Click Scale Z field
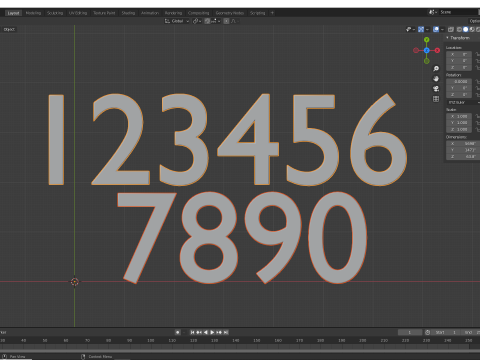Image resolution: width=480 pixels, height=360 pixels. point(459,129)
